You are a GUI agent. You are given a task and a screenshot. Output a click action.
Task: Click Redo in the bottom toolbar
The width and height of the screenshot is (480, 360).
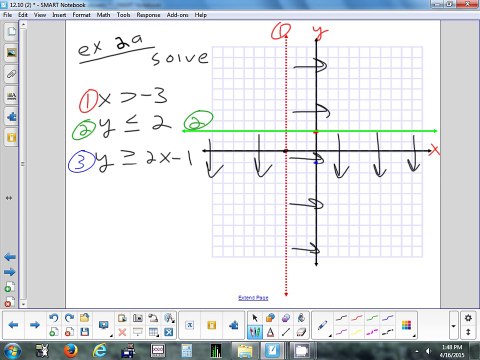[69, 318]
